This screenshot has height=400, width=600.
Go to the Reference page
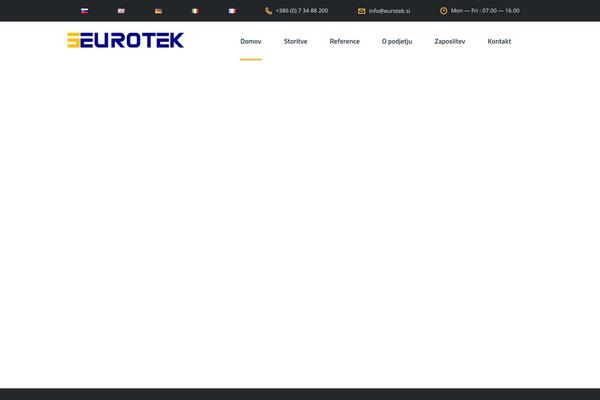click(x=345, y=41)
